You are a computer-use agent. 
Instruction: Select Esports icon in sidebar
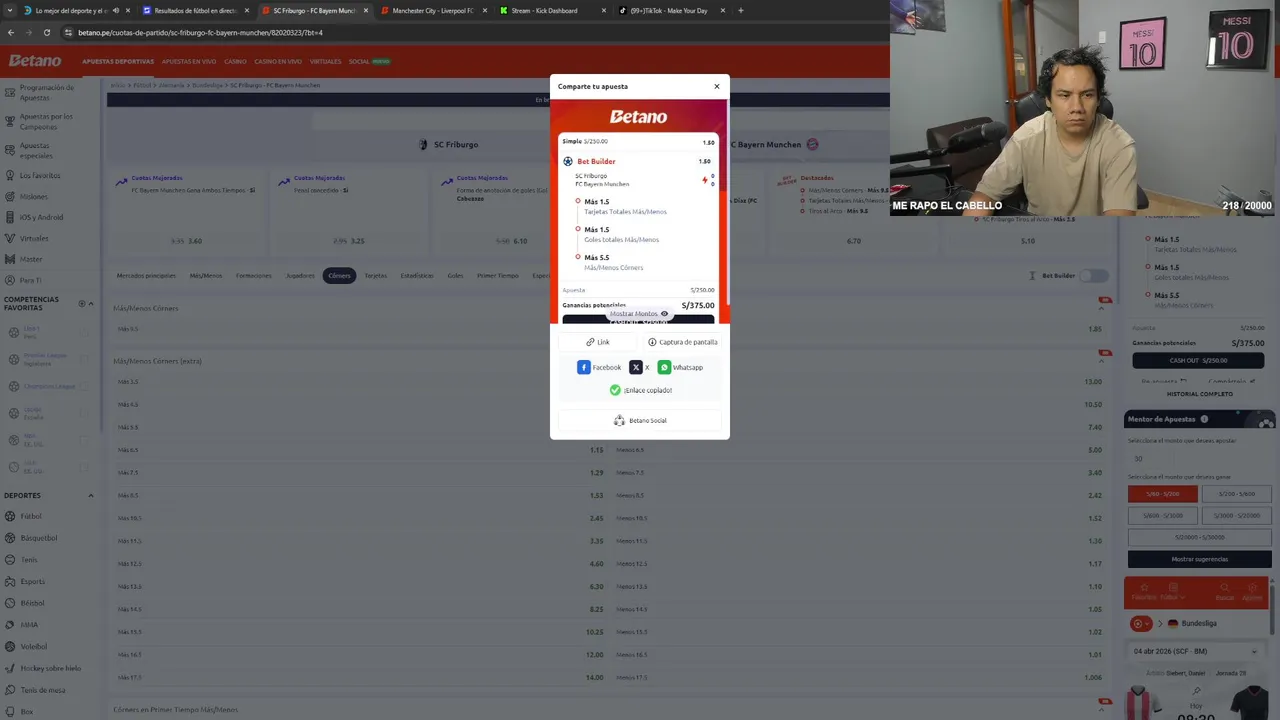coord(10,581)
